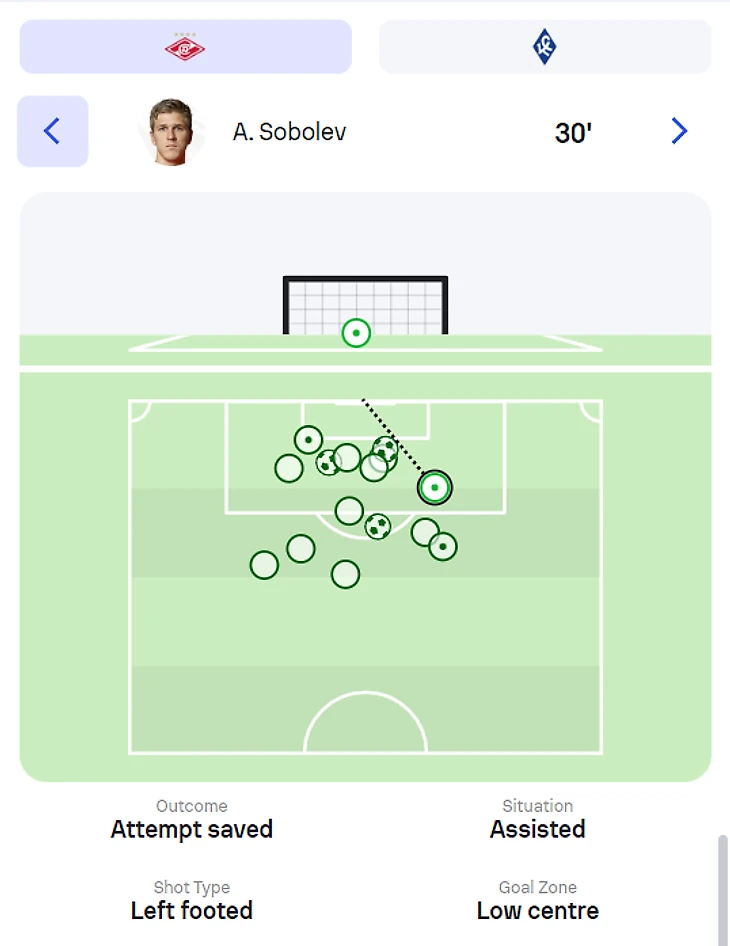
Task: Click the Attempt saved outcome text
Action: point(191,829)
